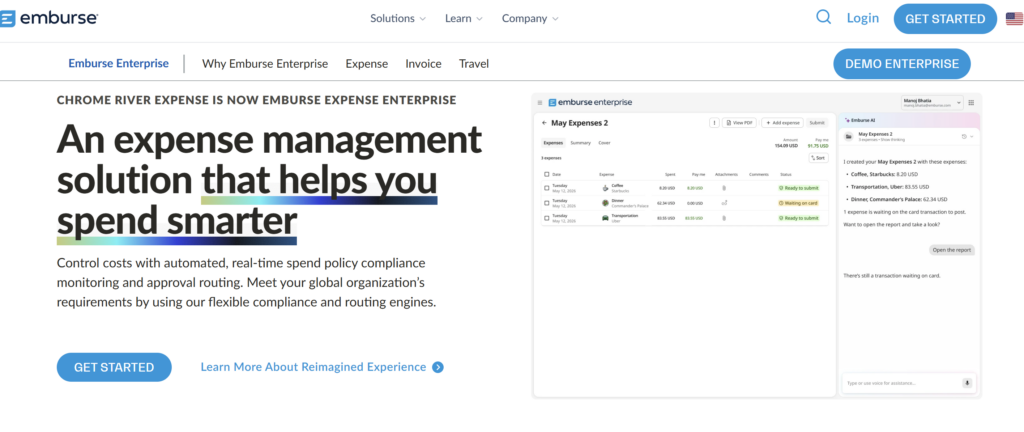Open the search magnifier icon

click(x=824, y=18)
